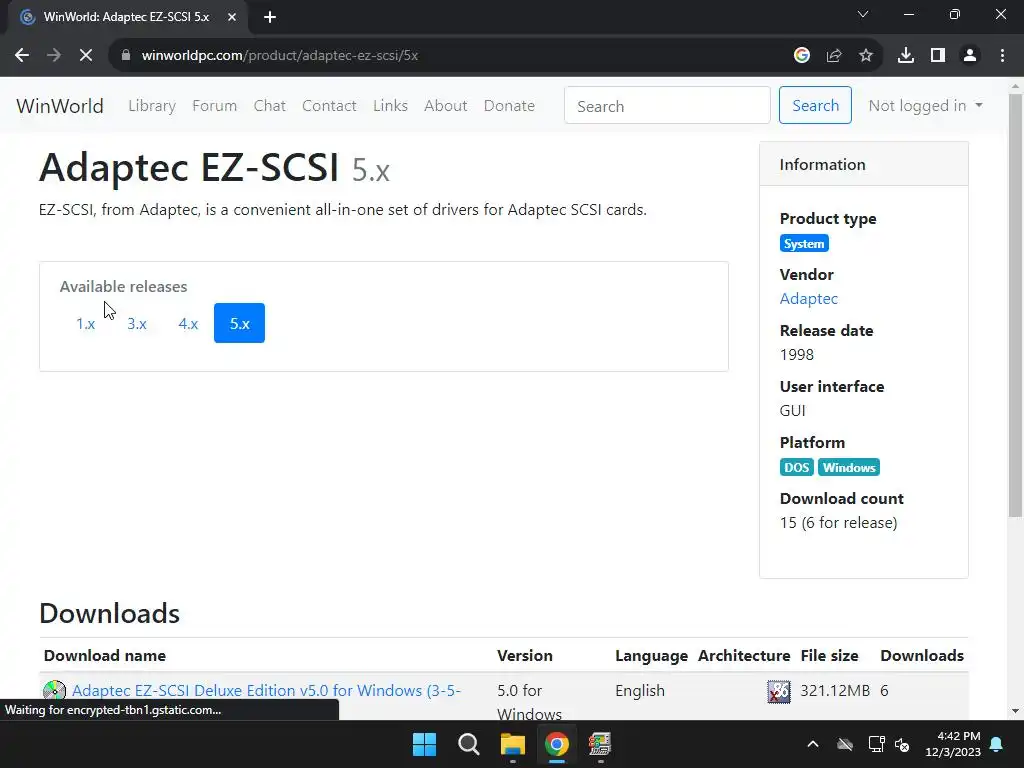This screenshot has width=1024, height=768.
Task: Select release 3.x
Action: coord(137,323)
